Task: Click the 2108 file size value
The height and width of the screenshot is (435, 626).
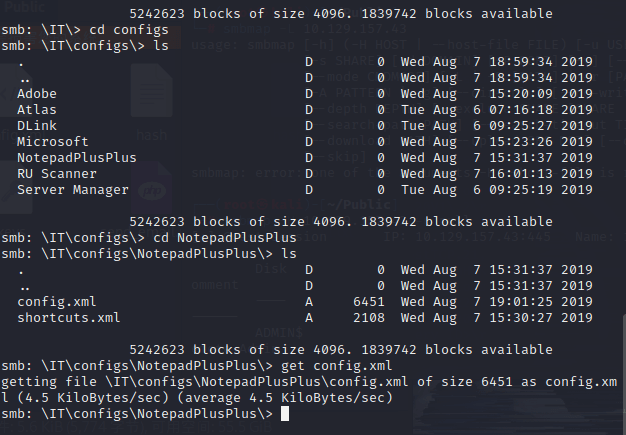Action: click(369, 318)
